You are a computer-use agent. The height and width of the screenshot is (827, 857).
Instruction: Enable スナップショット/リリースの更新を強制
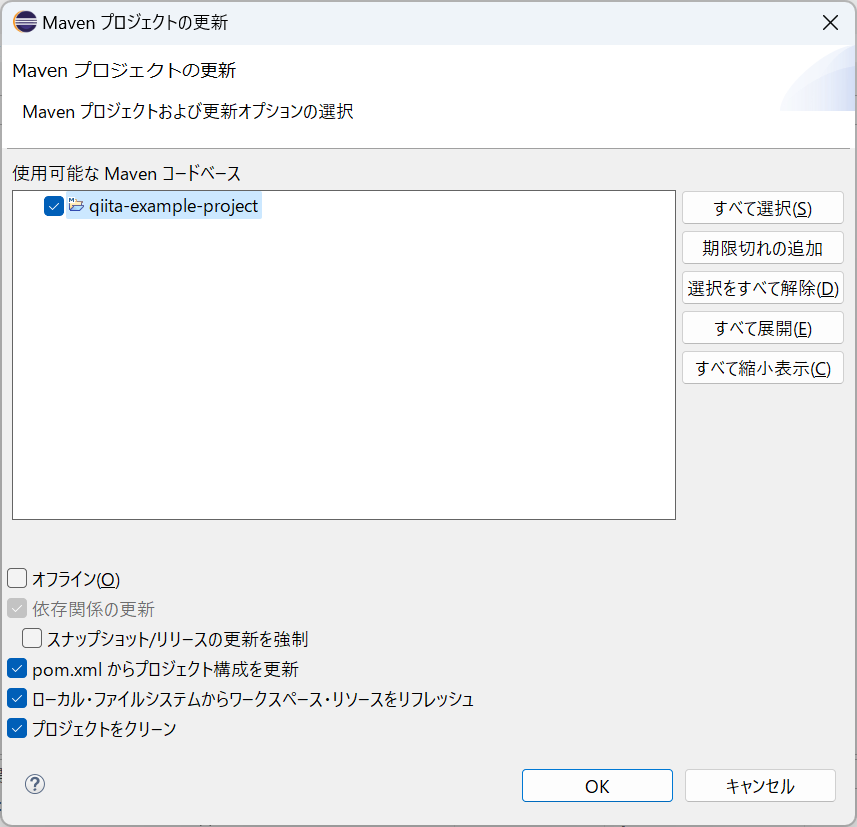tap(32, 638)
